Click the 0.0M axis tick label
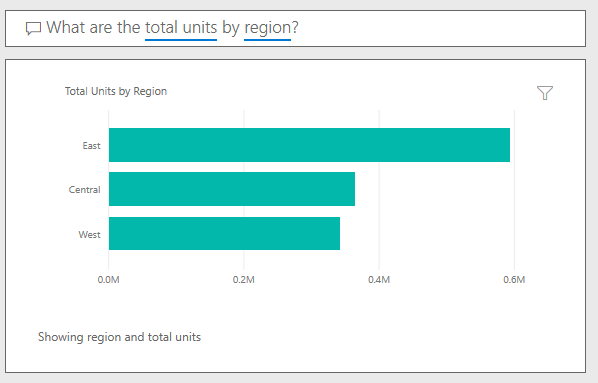Viewport: 598px width, 383px height. click(108, 280)
